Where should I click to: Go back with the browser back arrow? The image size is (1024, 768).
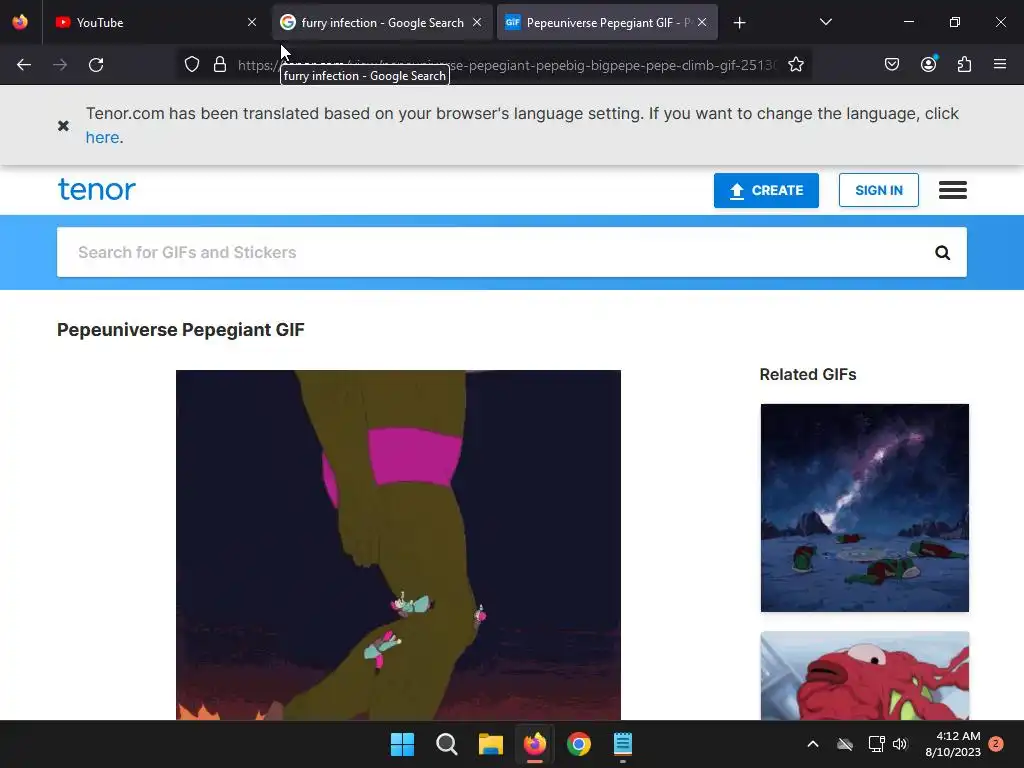pos(24,65)
